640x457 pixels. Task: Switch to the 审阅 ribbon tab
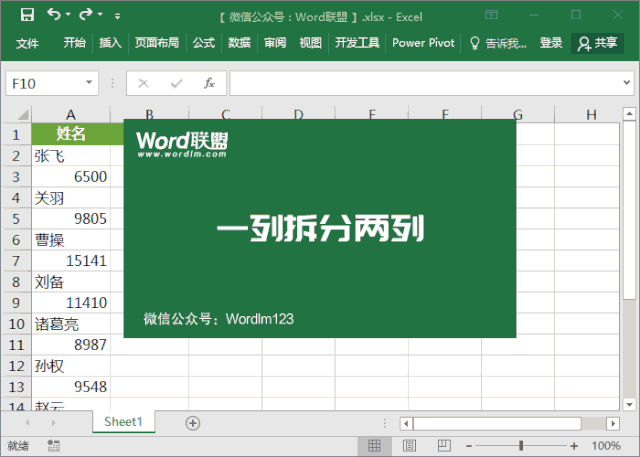coord(275,43)
